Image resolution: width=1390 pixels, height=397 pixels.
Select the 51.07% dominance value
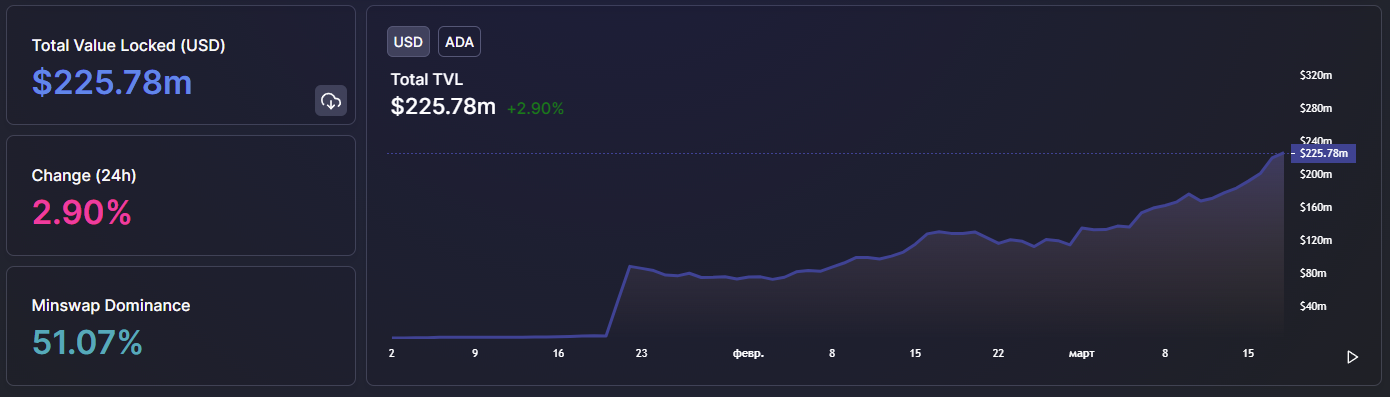88,342
